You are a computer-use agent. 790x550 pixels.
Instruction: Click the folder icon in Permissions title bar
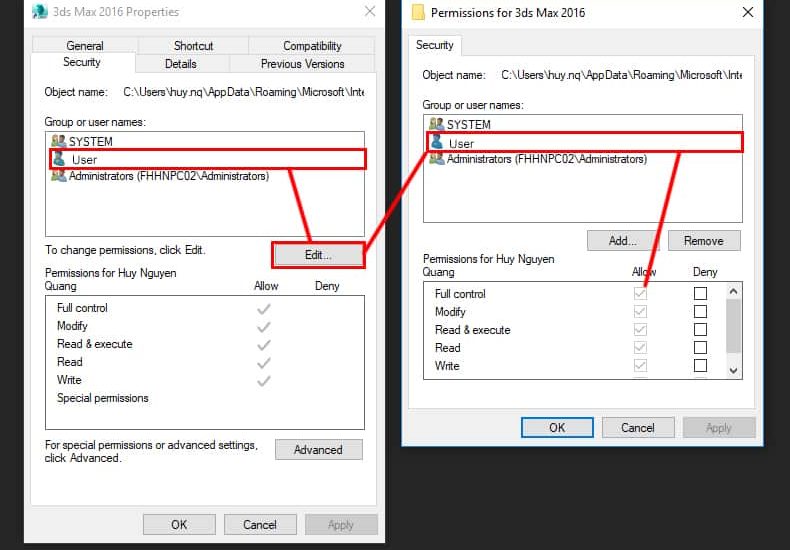point(418,13)
